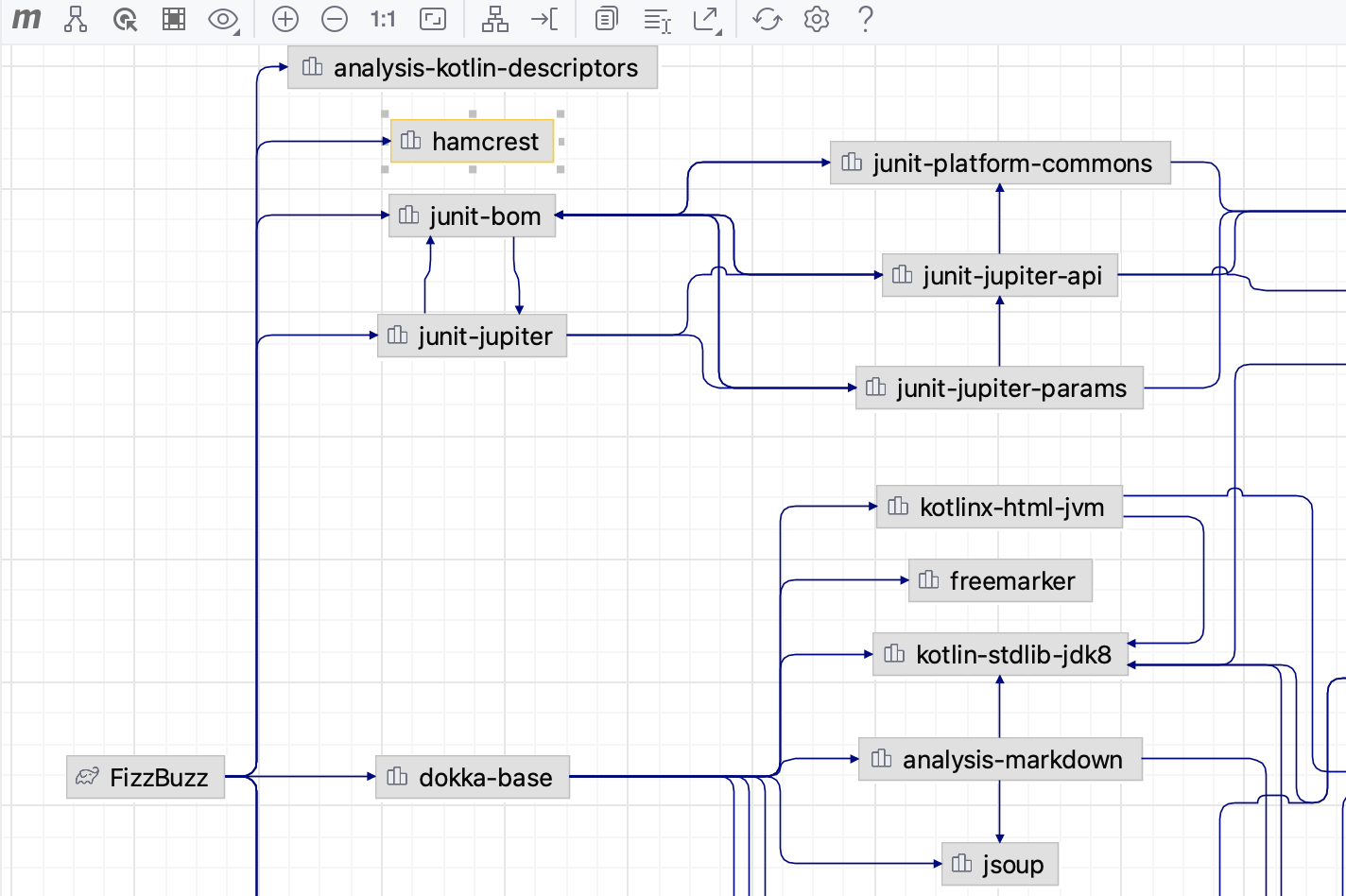Click the text-lines-with-cursor toolbar icon
Viewport: 1346px width, 896px height.
(x=656, y=19)
